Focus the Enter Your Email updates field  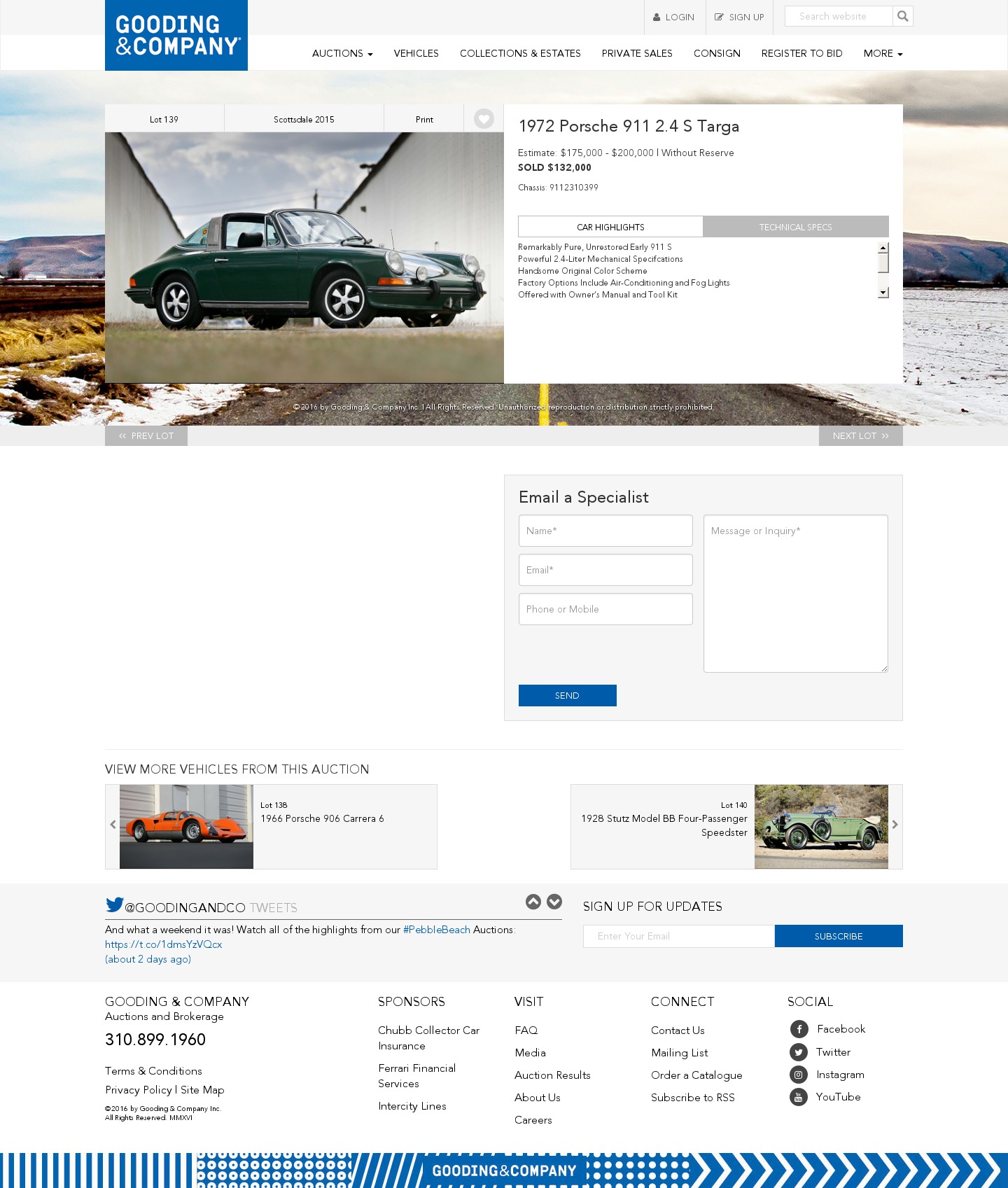pos(679,936)
